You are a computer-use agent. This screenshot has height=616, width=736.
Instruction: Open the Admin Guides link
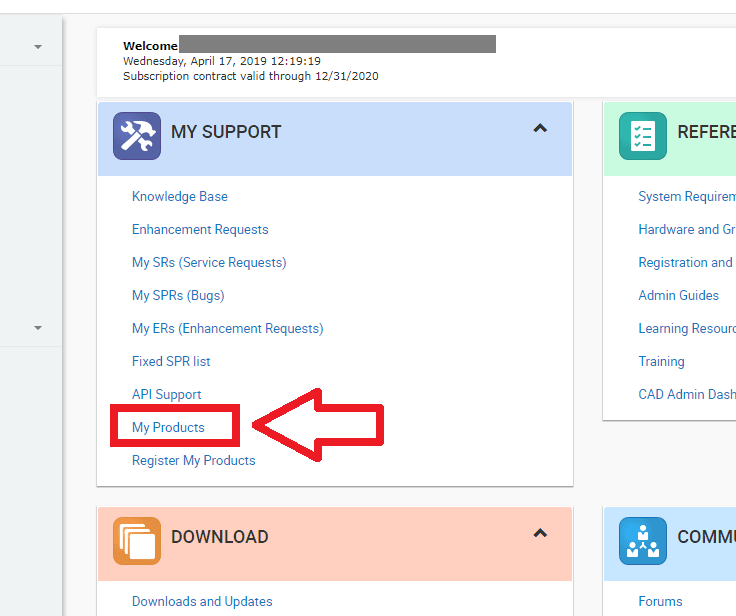678,296
